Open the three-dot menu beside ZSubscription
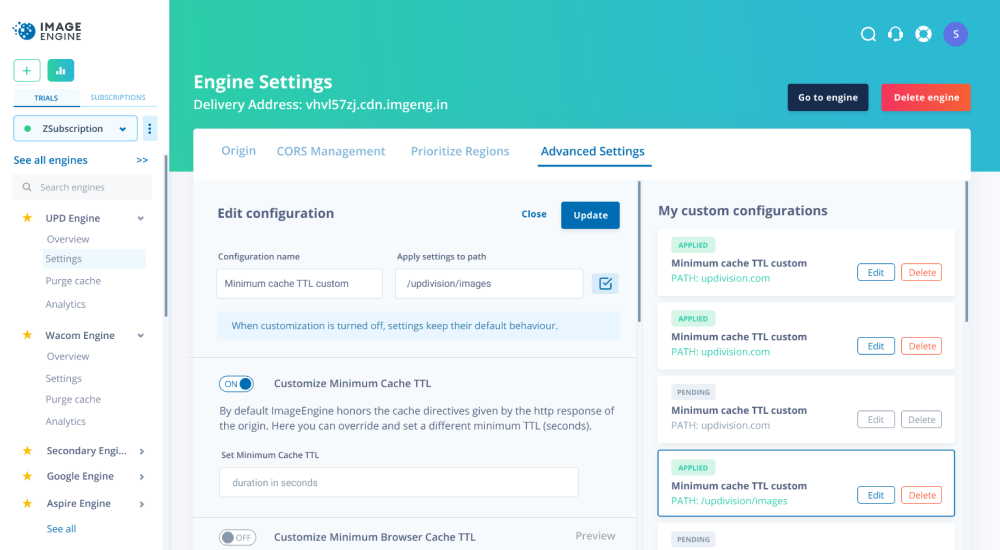This screenshot has height=550, width=1000. click(x=150, y=128)
